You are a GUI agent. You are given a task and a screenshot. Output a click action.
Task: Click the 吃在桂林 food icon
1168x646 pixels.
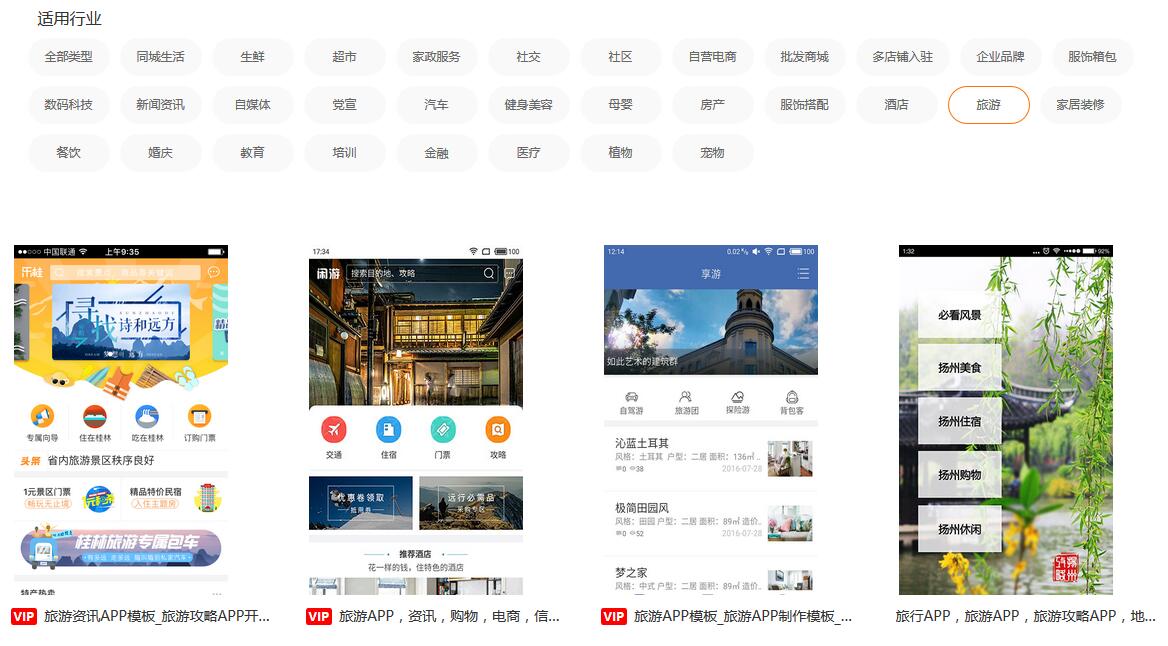pos(147,416)
